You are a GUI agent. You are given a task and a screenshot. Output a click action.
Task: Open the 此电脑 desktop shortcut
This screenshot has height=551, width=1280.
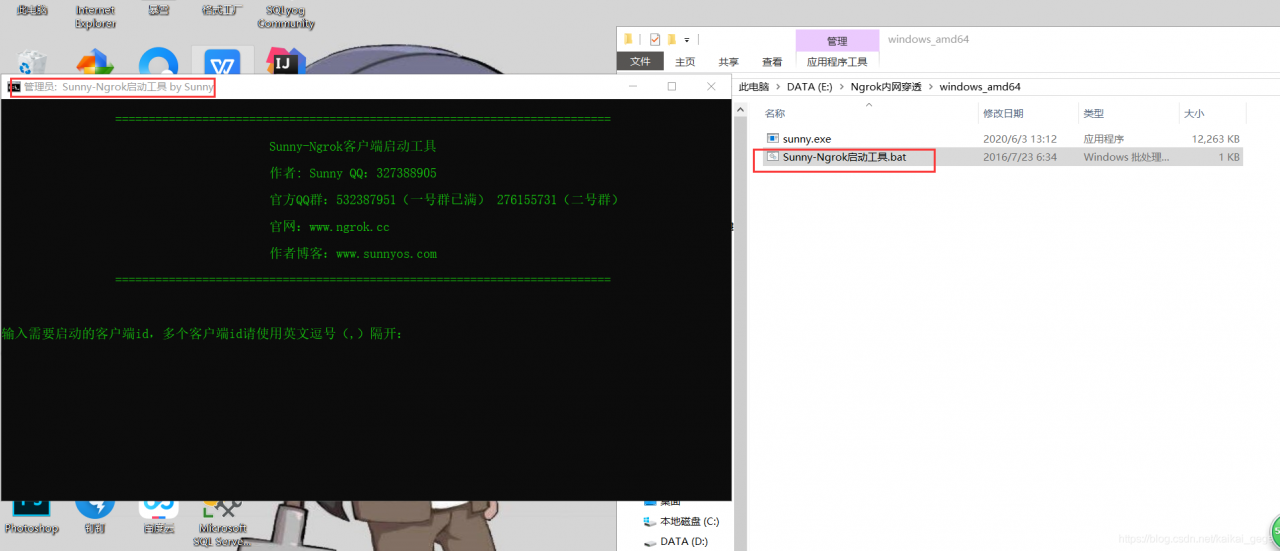pos(32,10)
